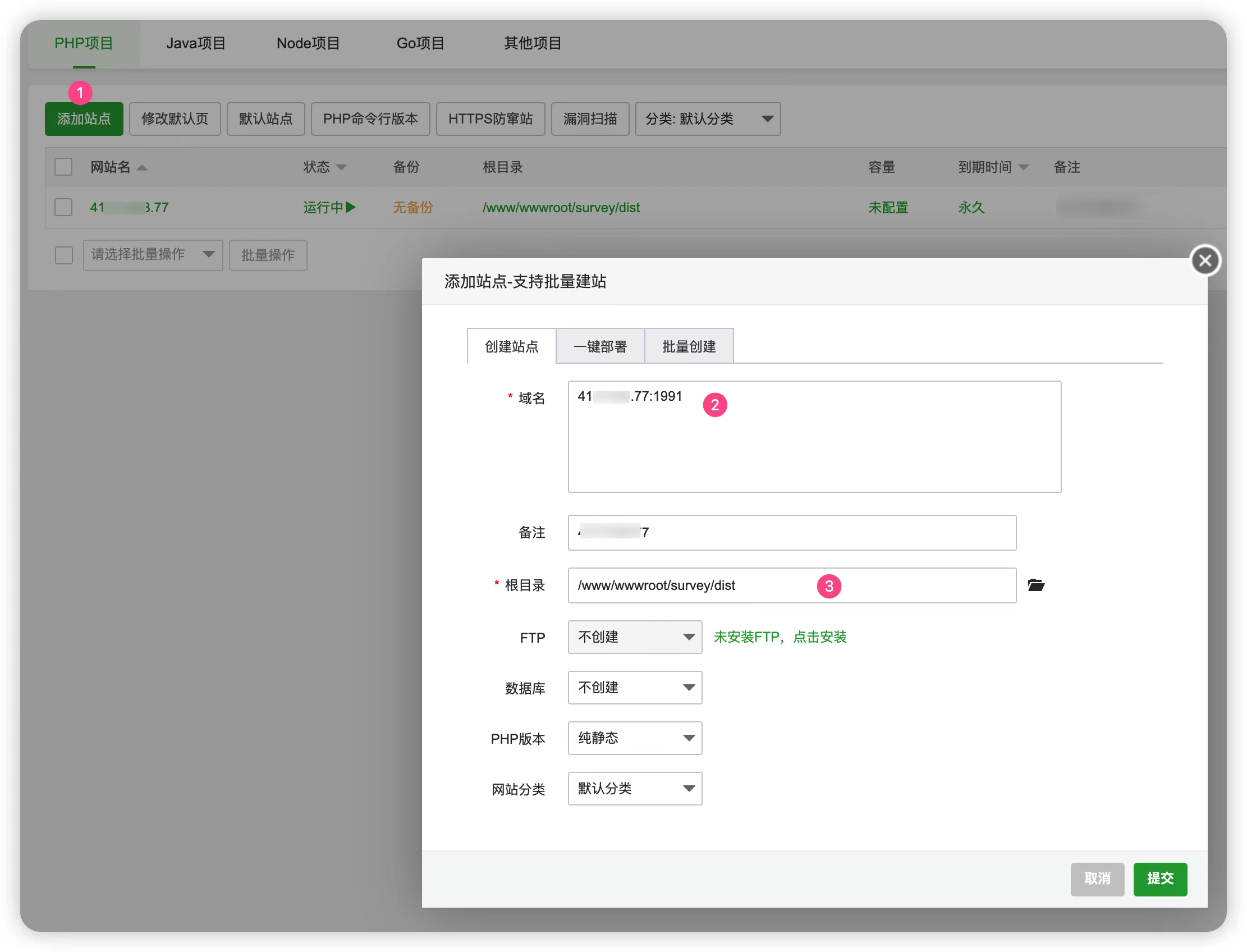Viewport: 1247px width, 952px height.
Task: Click the 无备份 backup link
Action: 412,207
